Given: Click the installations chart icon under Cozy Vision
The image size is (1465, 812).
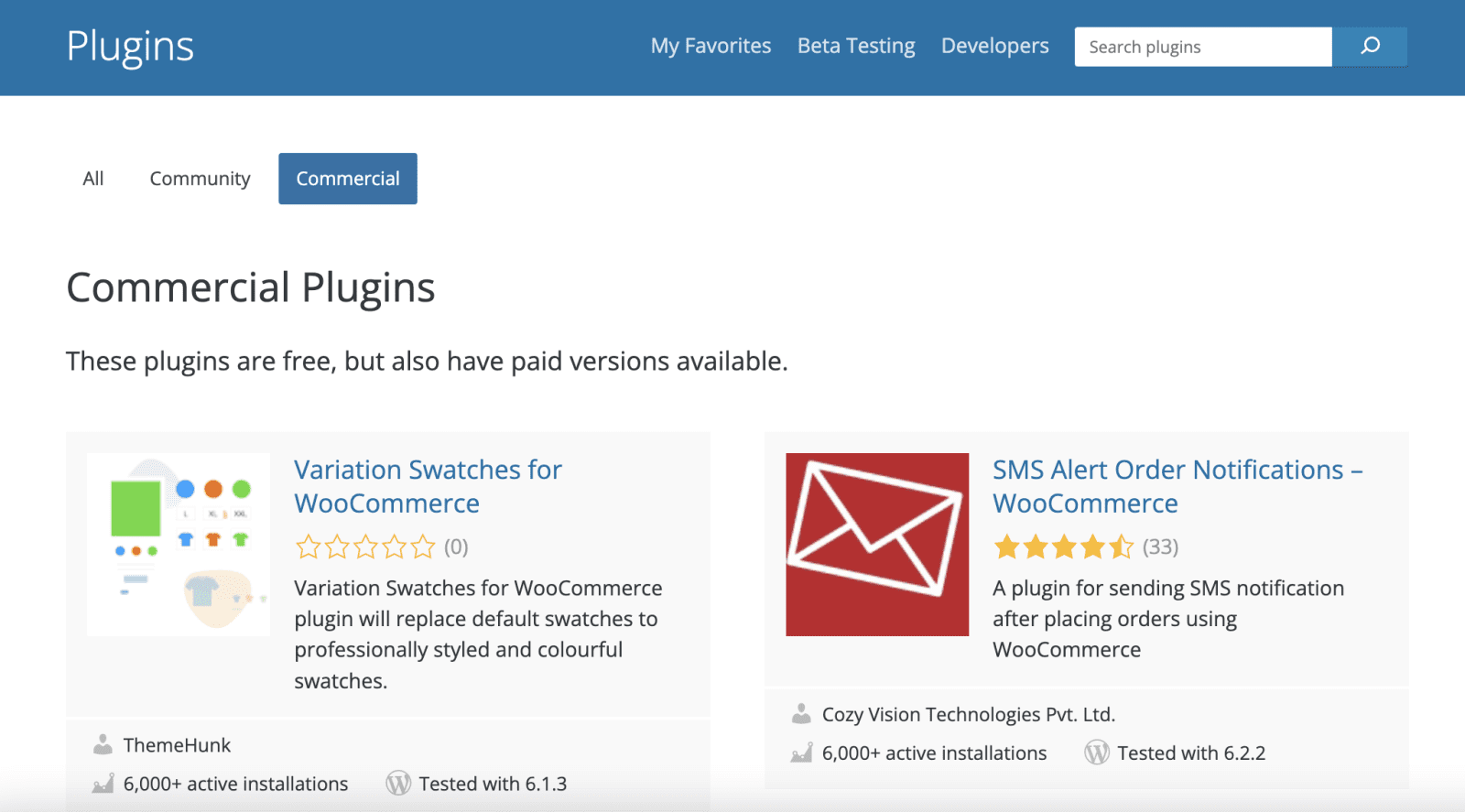Looking at the screenshot, I should pyautogui.click(x=801, y=752).
